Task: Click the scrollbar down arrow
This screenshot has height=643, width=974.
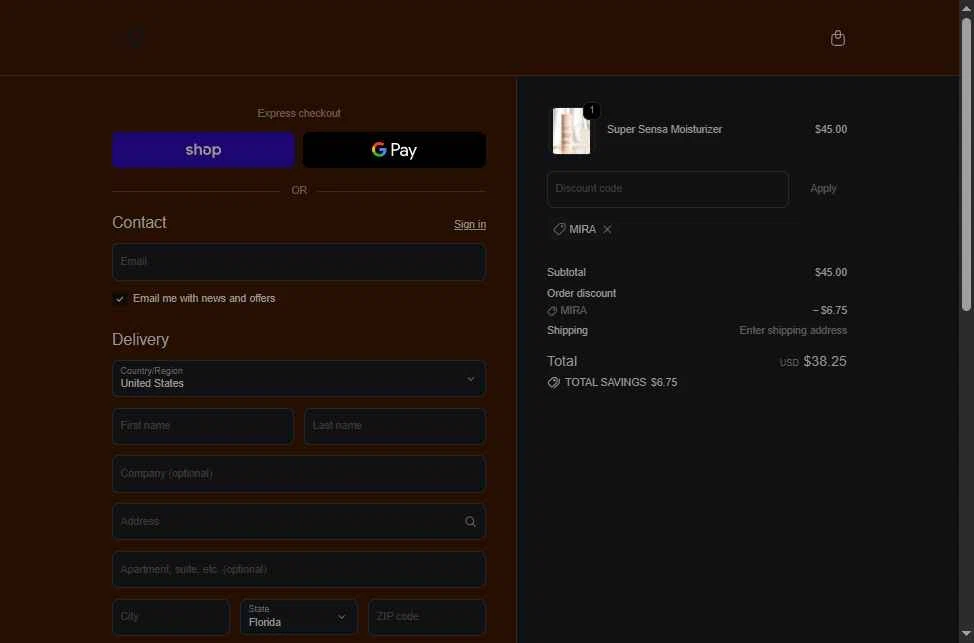Action: click(966, 634)
